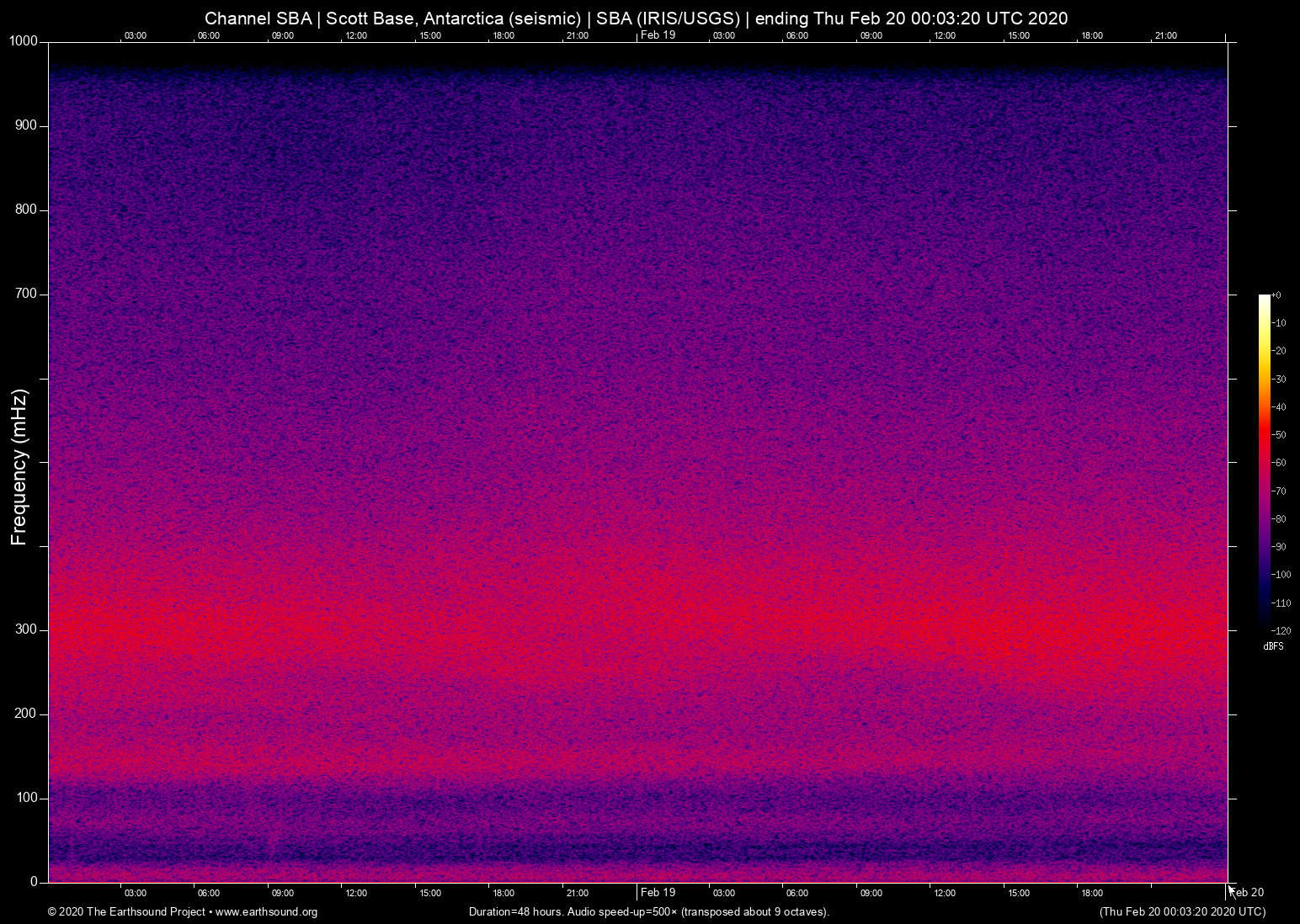Image resolution: width=1300 pixels, height=924 pixels.
Task: Click the '-40' color scale value
Action: (1278, 407)
